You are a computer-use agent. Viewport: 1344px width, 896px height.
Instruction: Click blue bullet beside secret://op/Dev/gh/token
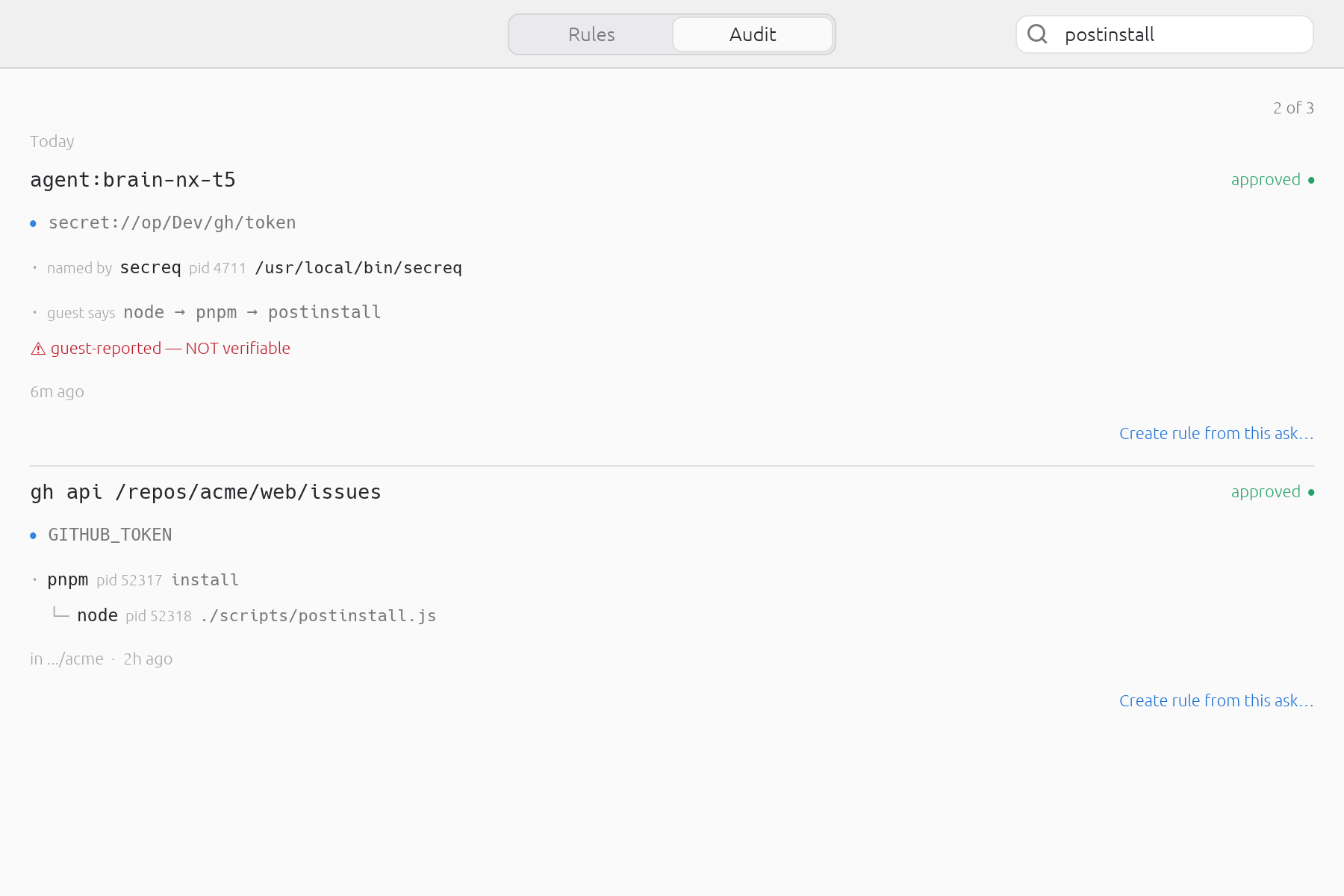(33, 223)
